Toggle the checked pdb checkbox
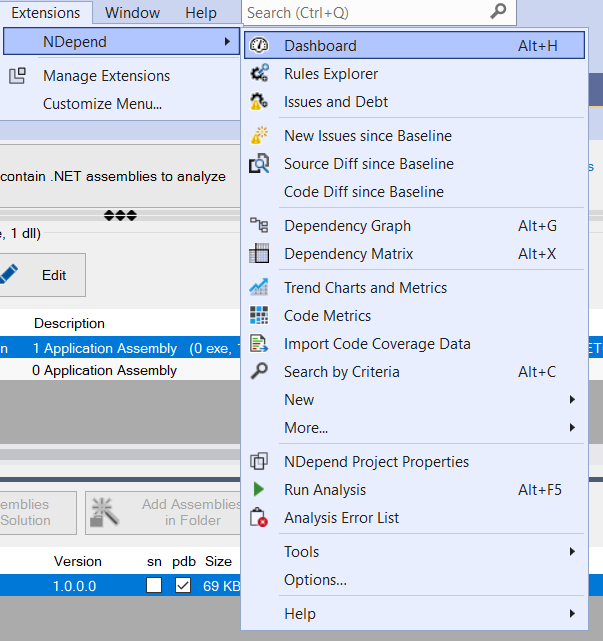This screenshot has height=641, width=603. pos(183,585)
